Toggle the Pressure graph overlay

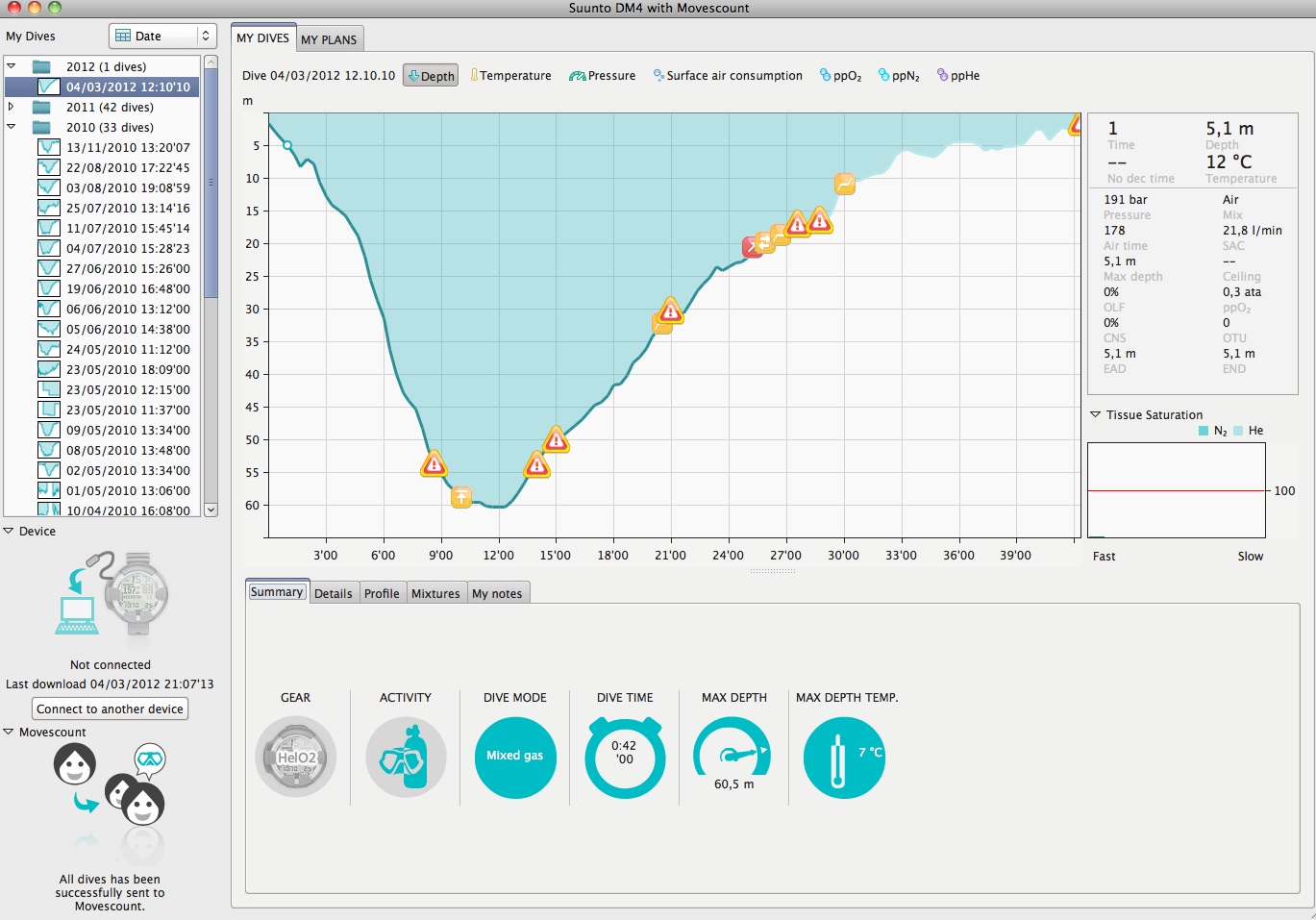point(602,76)
